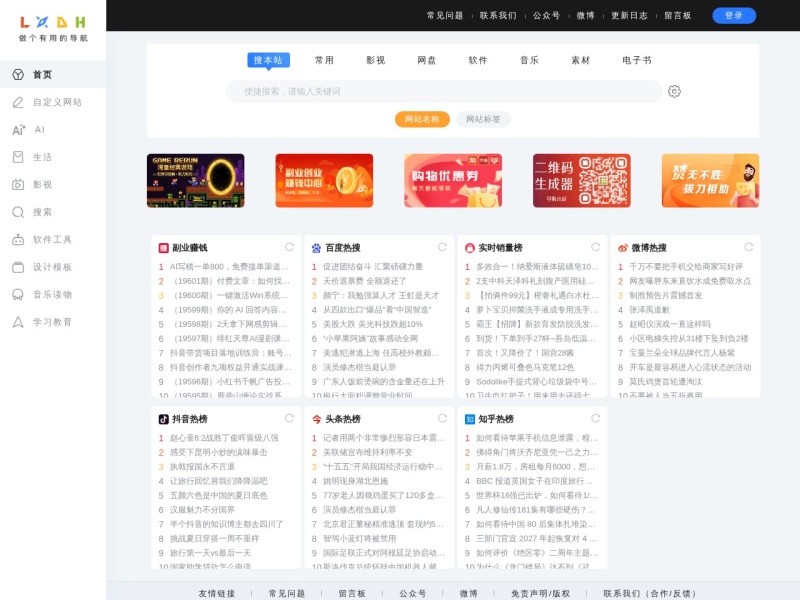Viewport: 800px width, 600px height.
Task: Switch to 软件 search tab
Action: pos(478,60)
